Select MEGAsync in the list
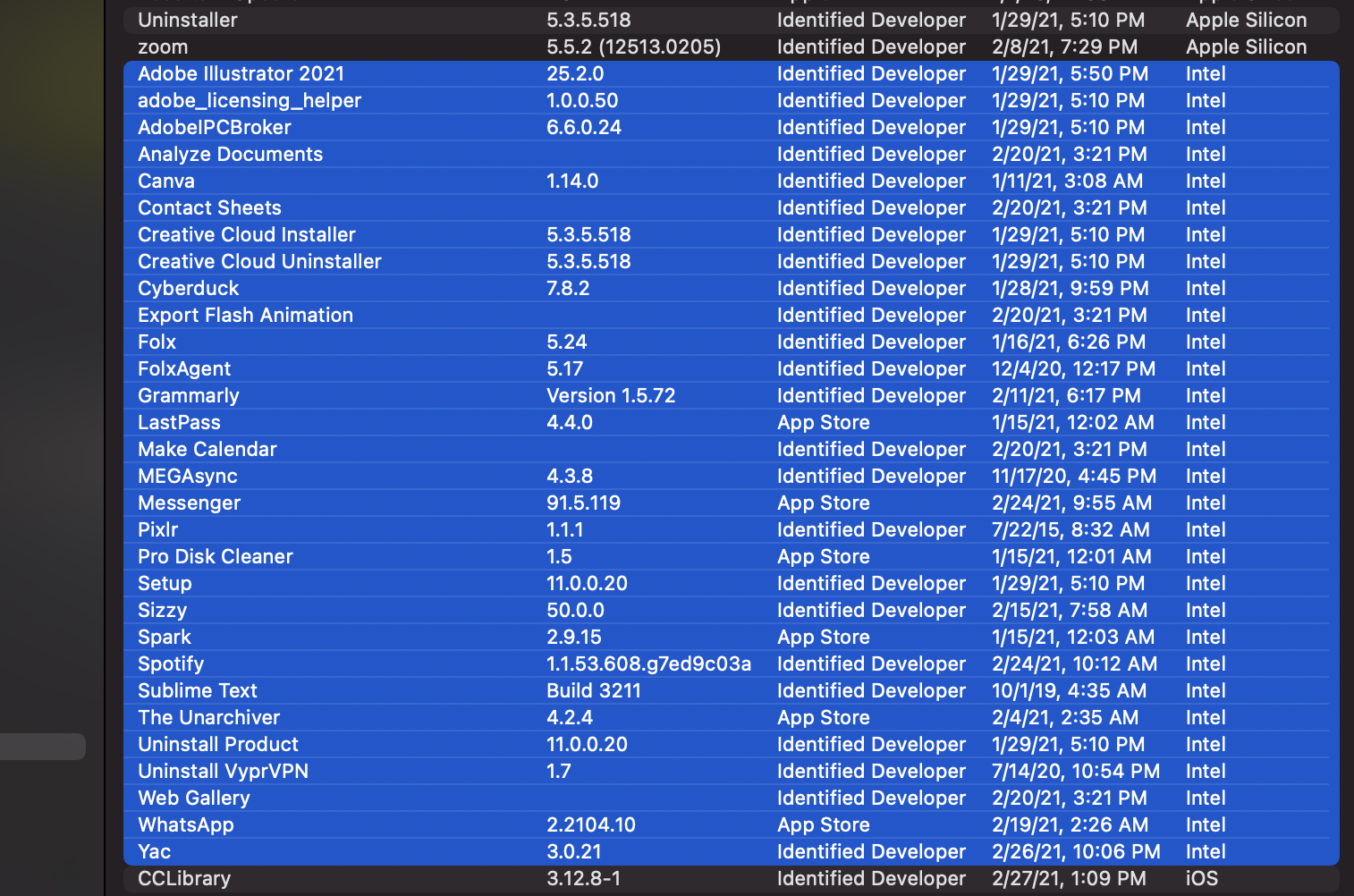 [732, 476]
